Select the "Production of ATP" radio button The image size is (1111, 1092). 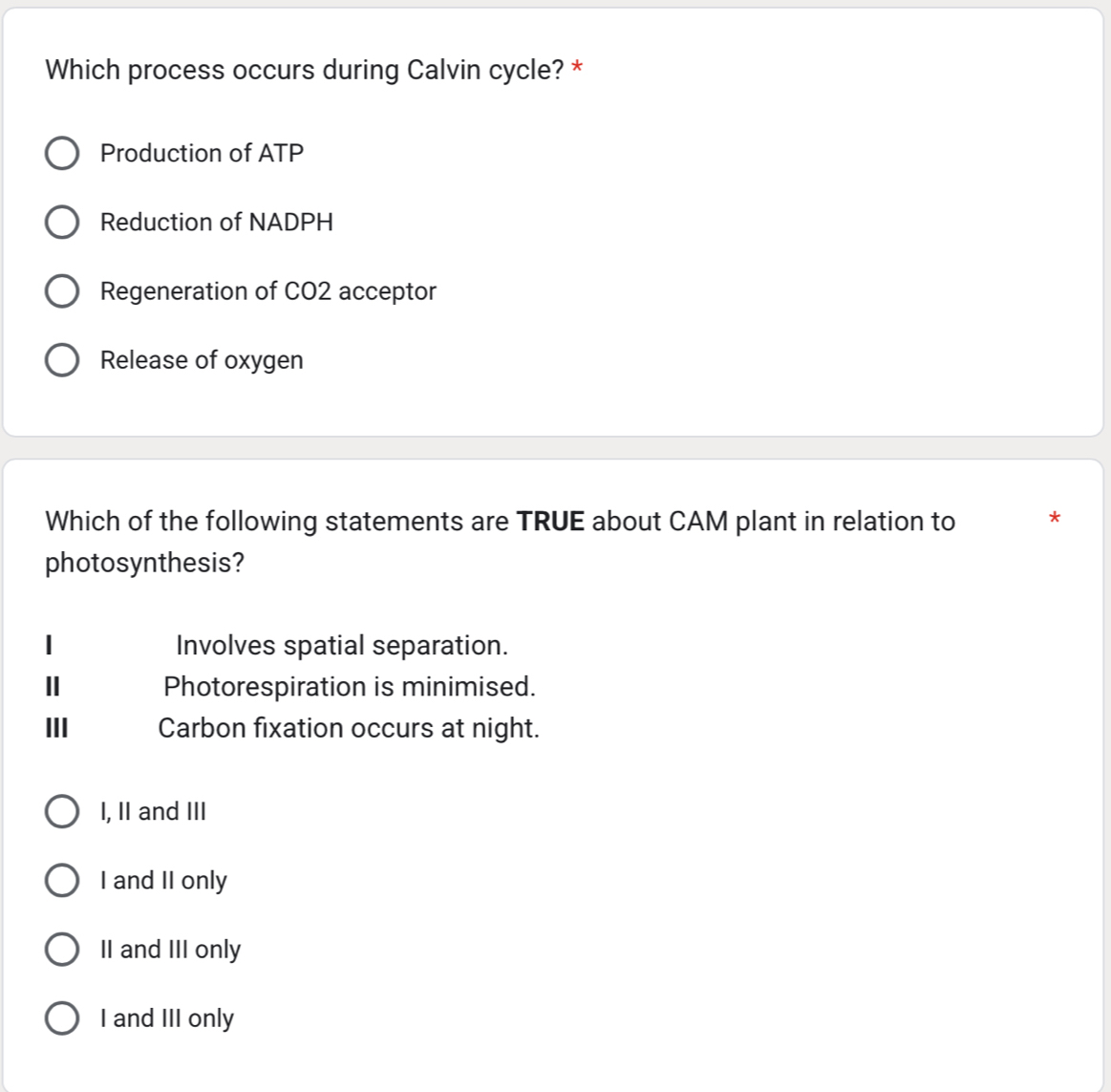click(62, 153)
